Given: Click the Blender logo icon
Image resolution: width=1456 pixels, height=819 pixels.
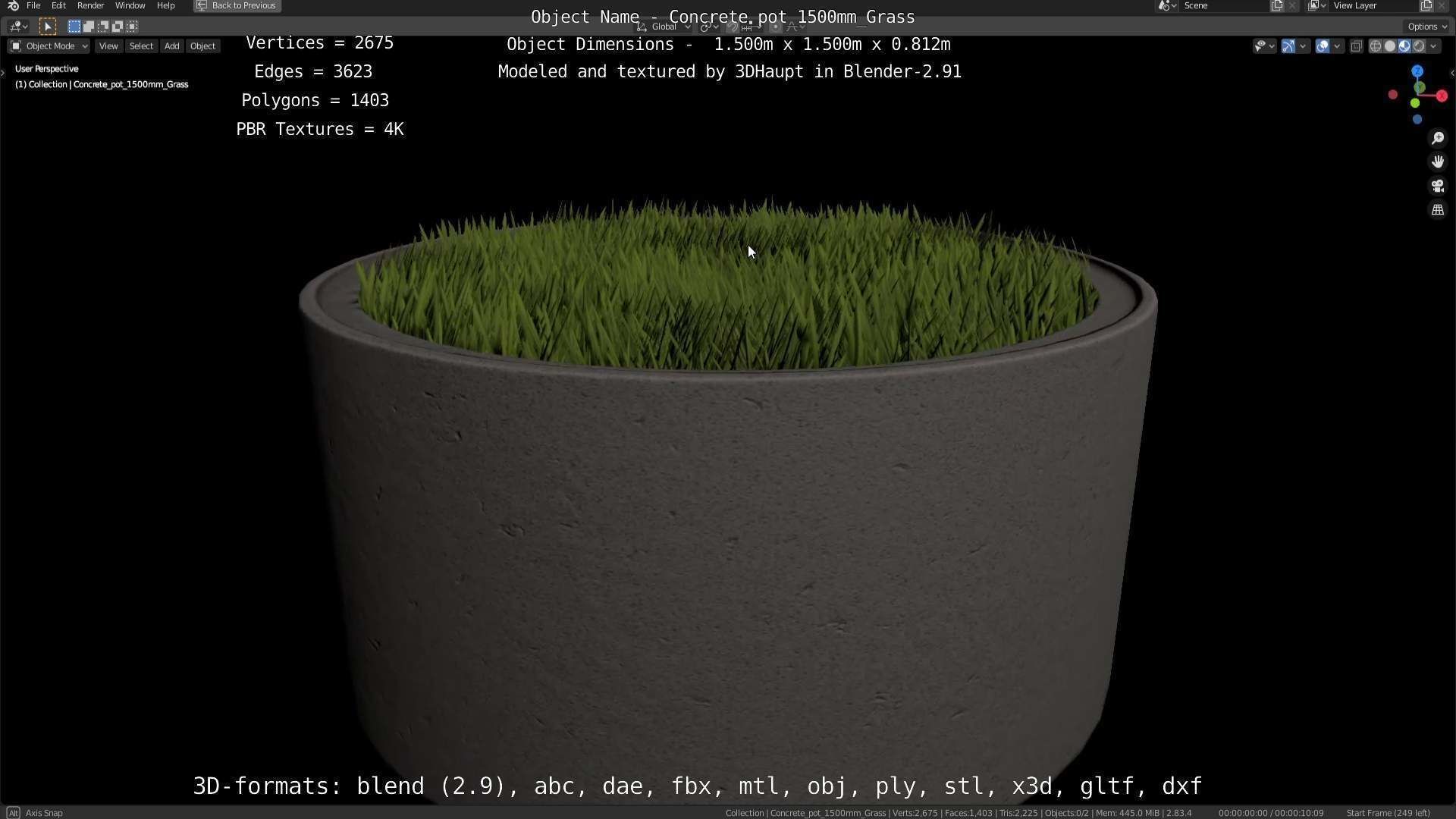Looking at the screenshot, I should pyautogui.click(x=13, y=5).
